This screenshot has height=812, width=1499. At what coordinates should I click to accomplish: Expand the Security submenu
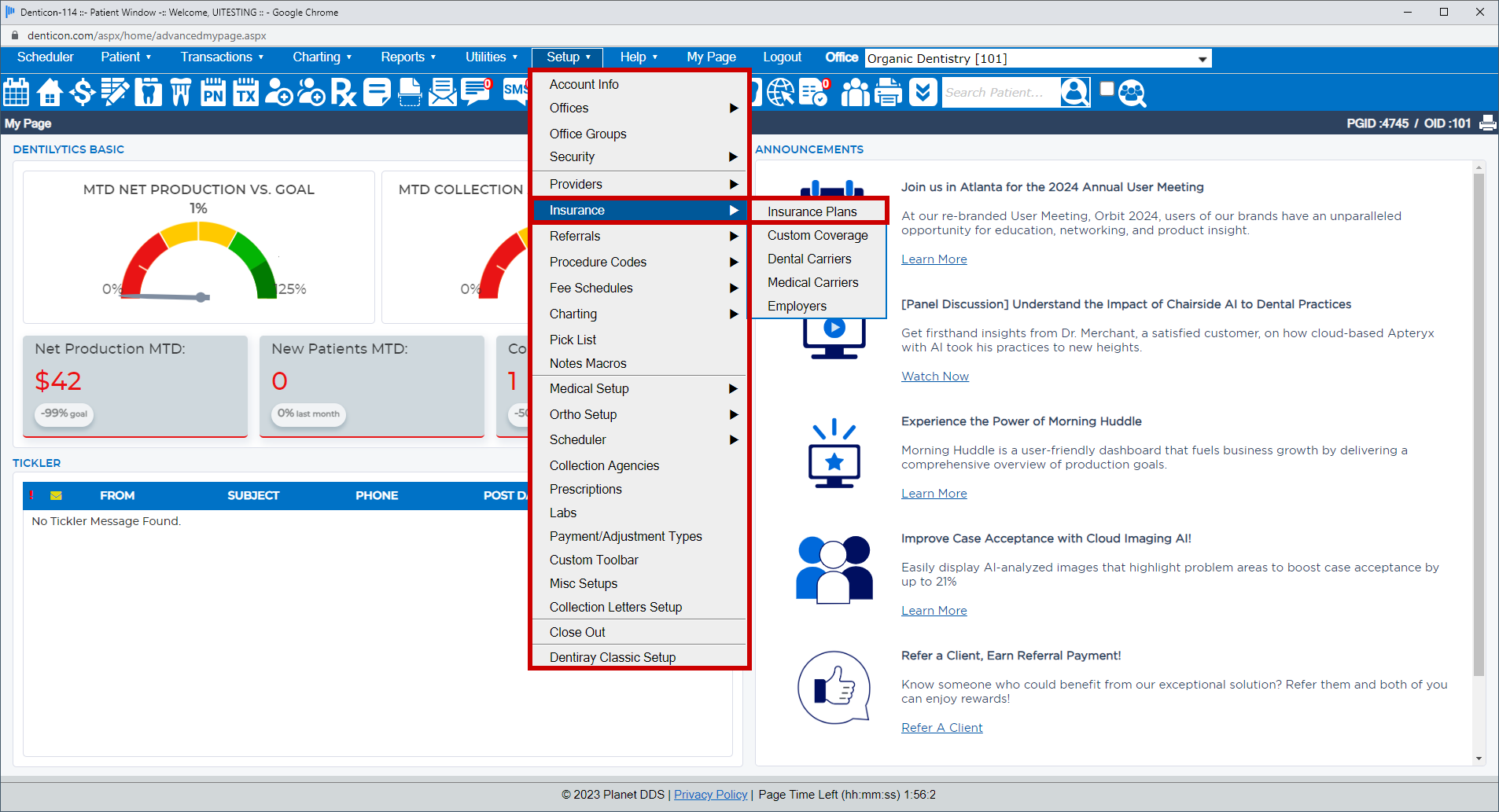click(639, 156)
